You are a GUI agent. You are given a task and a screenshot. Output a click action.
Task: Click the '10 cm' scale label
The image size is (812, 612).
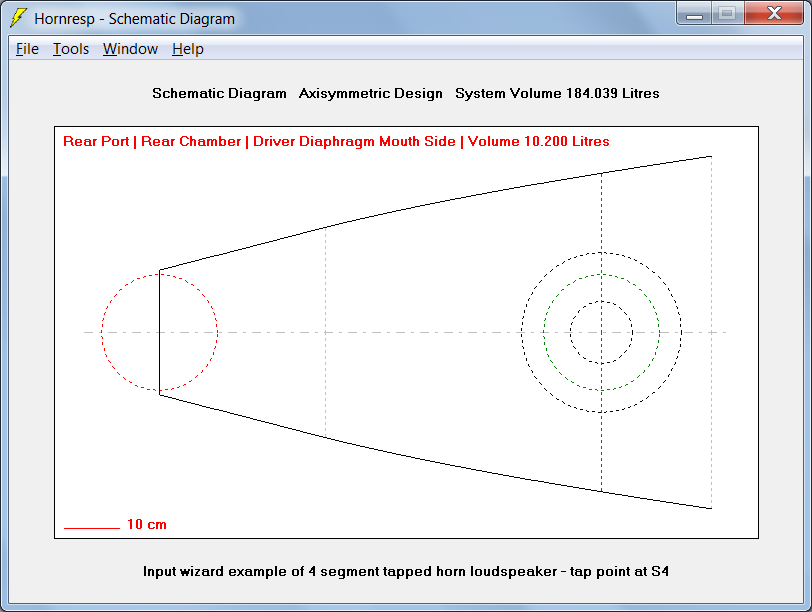coord(147,524)
